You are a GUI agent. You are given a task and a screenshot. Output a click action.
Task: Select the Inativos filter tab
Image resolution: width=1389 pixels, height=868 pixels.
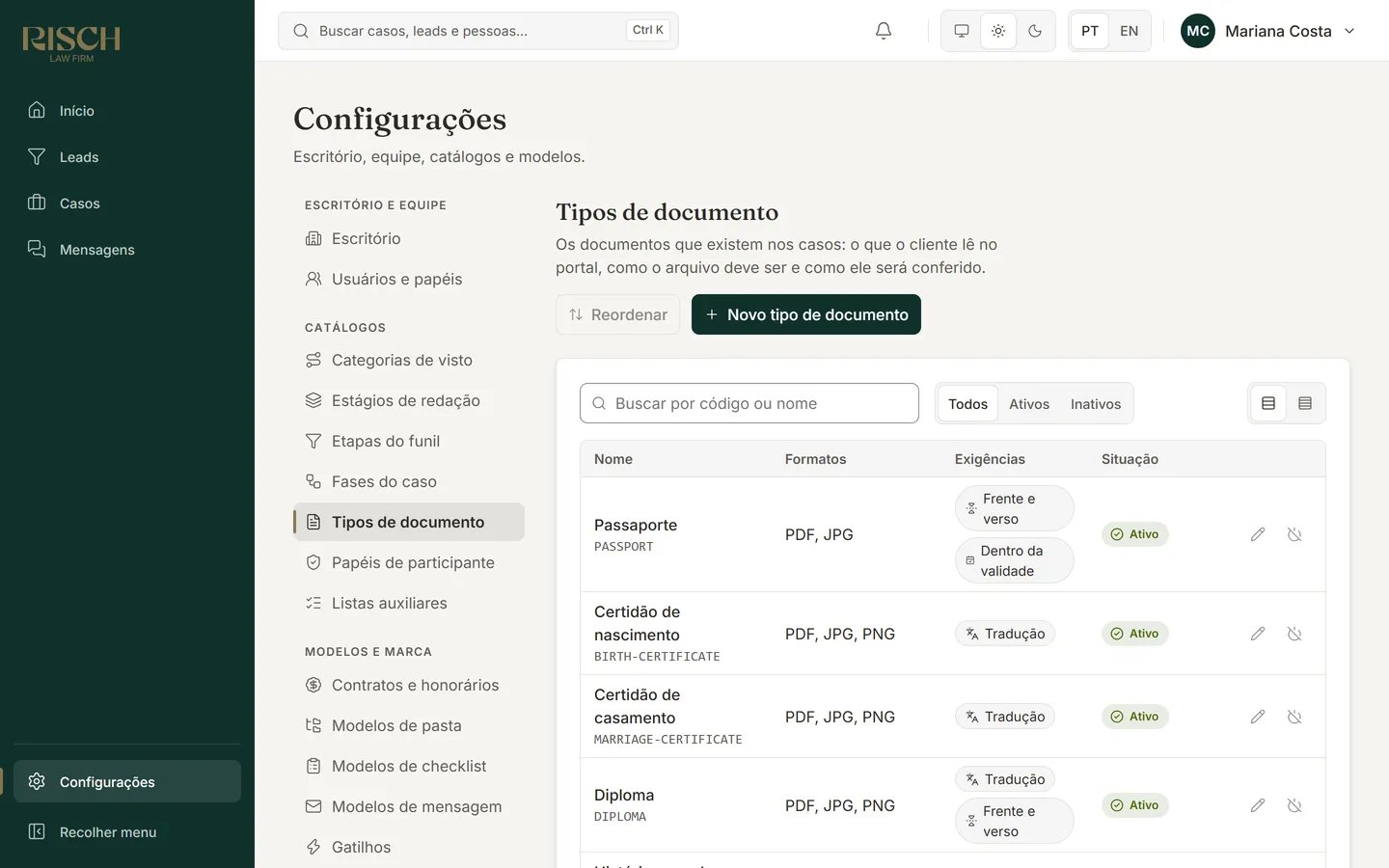[x=1096, y=404]
